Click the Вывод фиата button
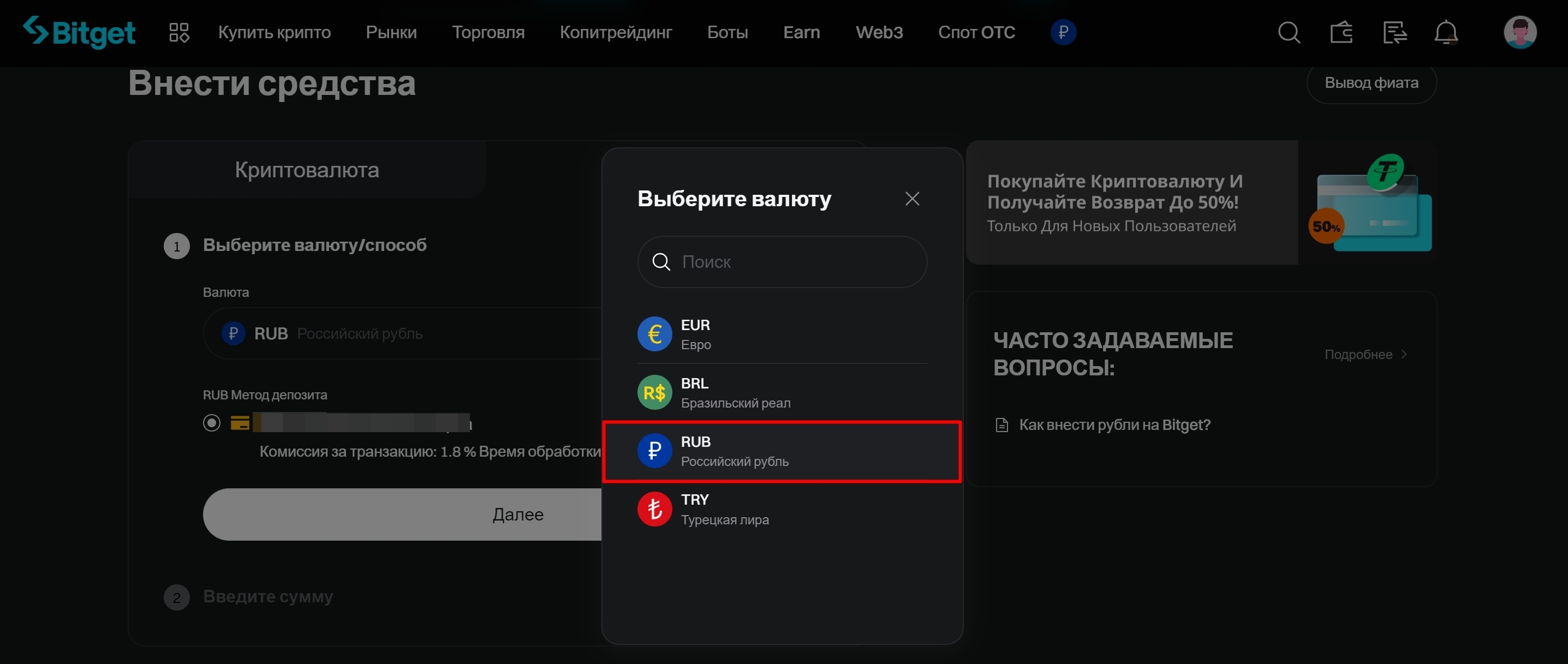 click(x=1372, y=83)
